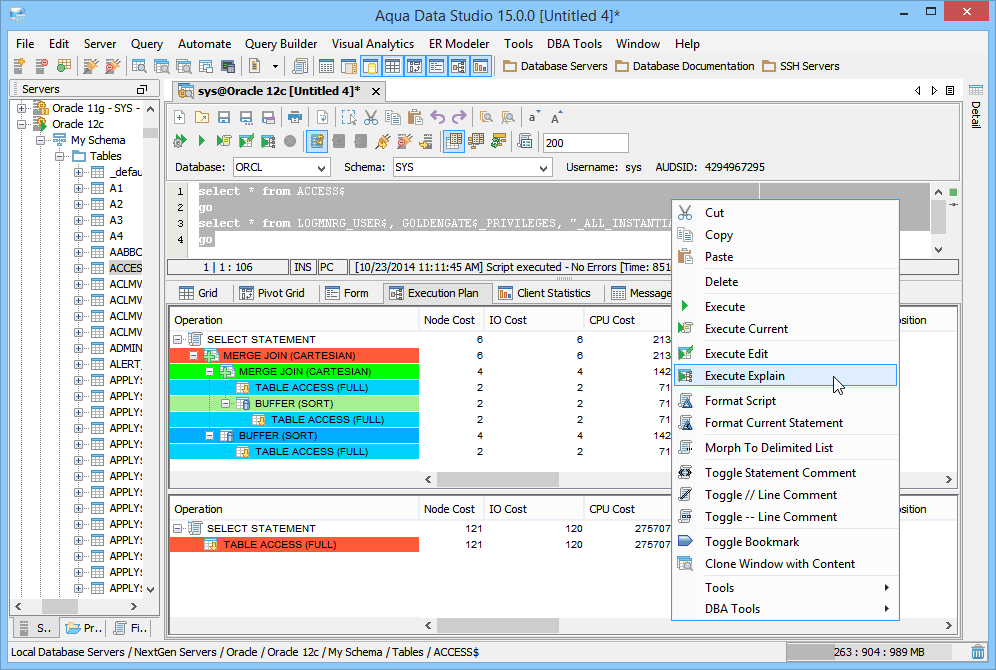Click the Detail panel icon at right edge
996x670 pixels.
pos(976,90)
